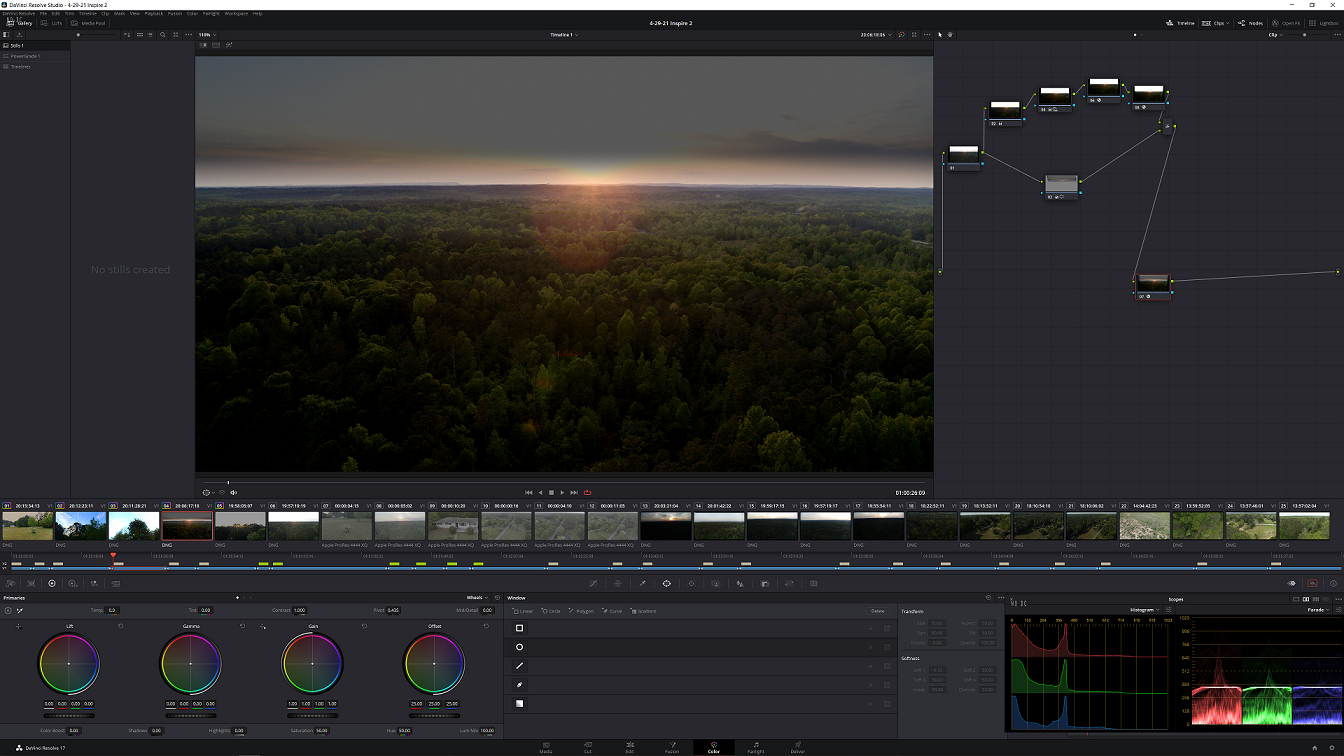The image size is (1344, 756).
Task: Open the Gallery panel
Action: (19, 22)
